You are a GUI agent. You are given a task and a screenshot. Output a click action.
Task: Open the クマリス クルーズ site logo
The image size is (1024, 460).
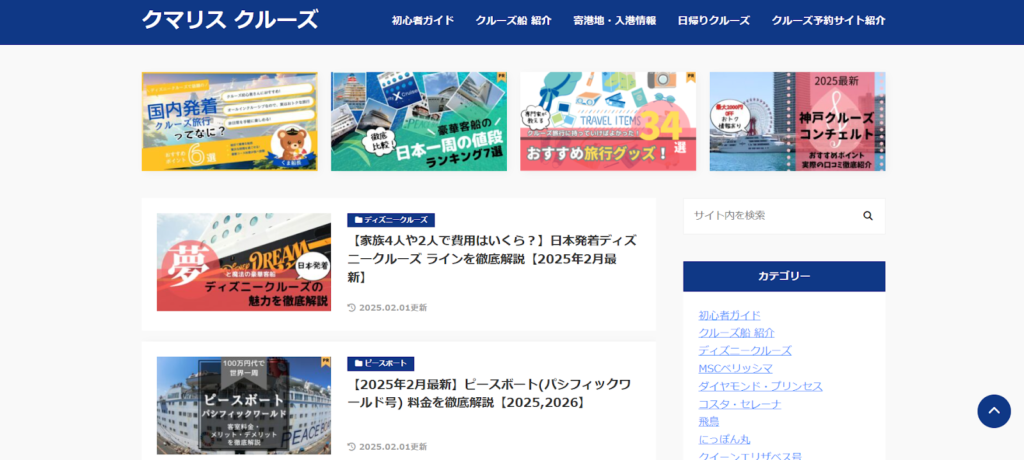[230, 20]
